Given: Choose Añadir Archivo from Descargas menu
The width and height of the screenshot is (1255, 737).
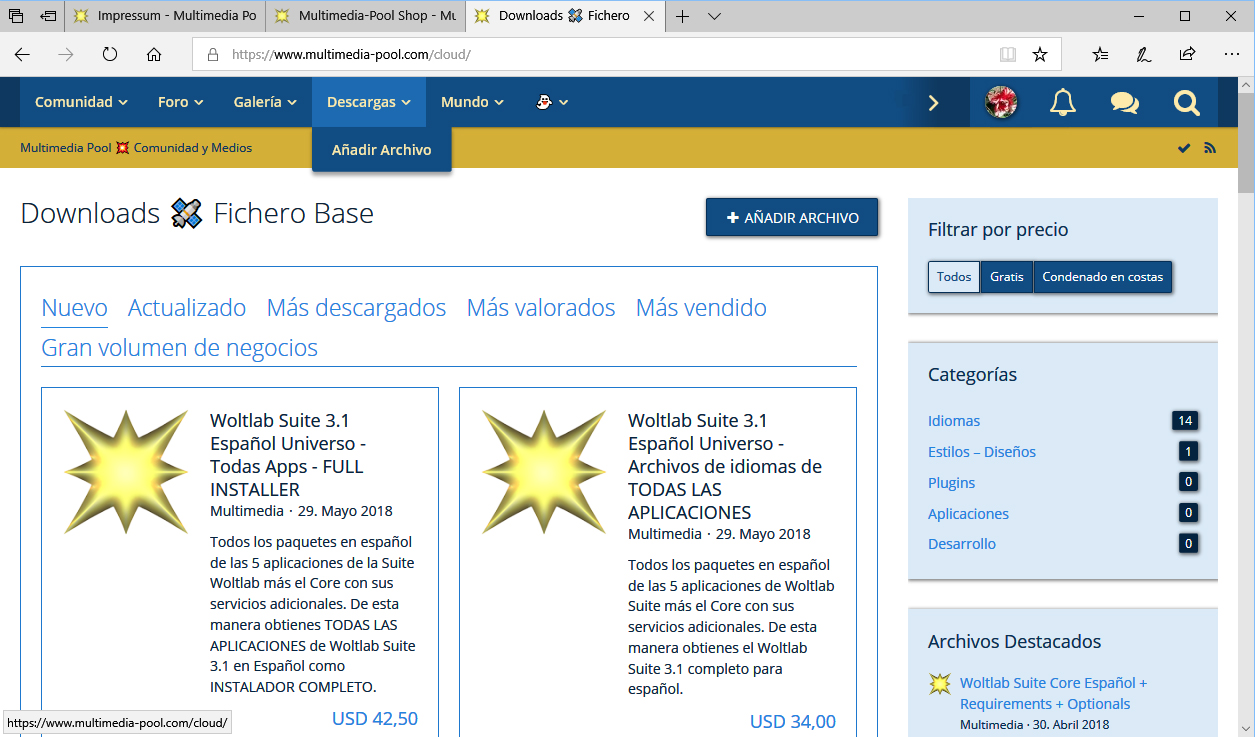Looking at the screenshot, I should tap(381, 150).
